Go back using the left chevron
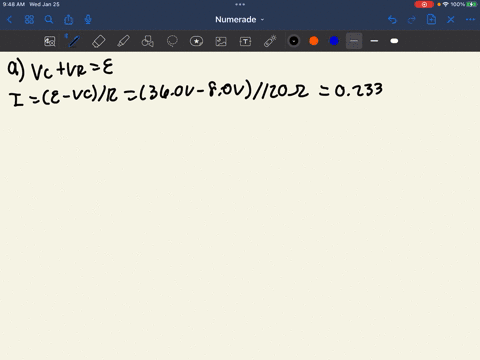Viewport: 480px width, 360px height. click(x=10, y=20)
